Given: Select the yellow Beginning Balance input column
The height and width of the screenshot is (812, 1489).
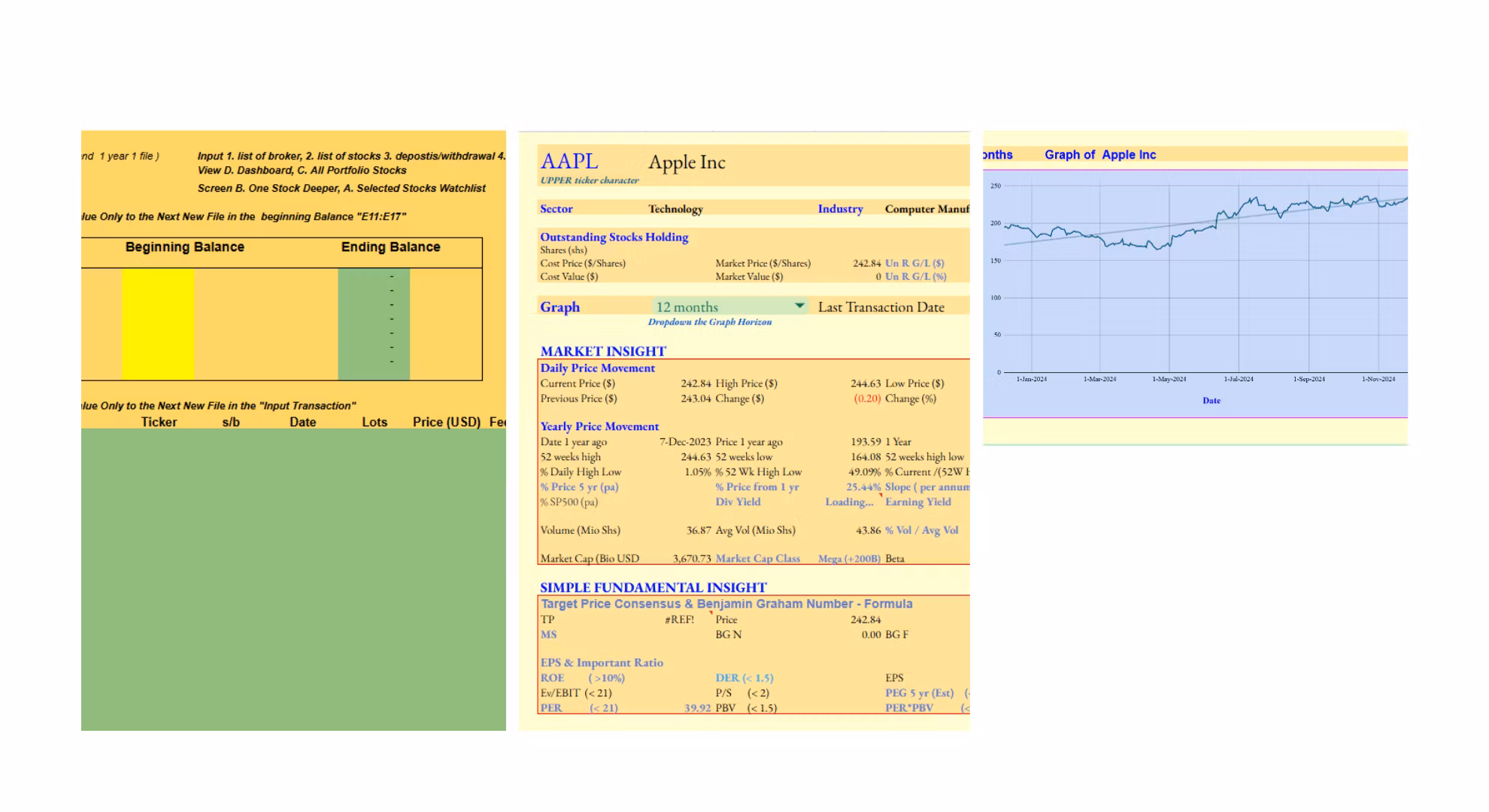Looking at the screenshot, I should pos(158,323).
